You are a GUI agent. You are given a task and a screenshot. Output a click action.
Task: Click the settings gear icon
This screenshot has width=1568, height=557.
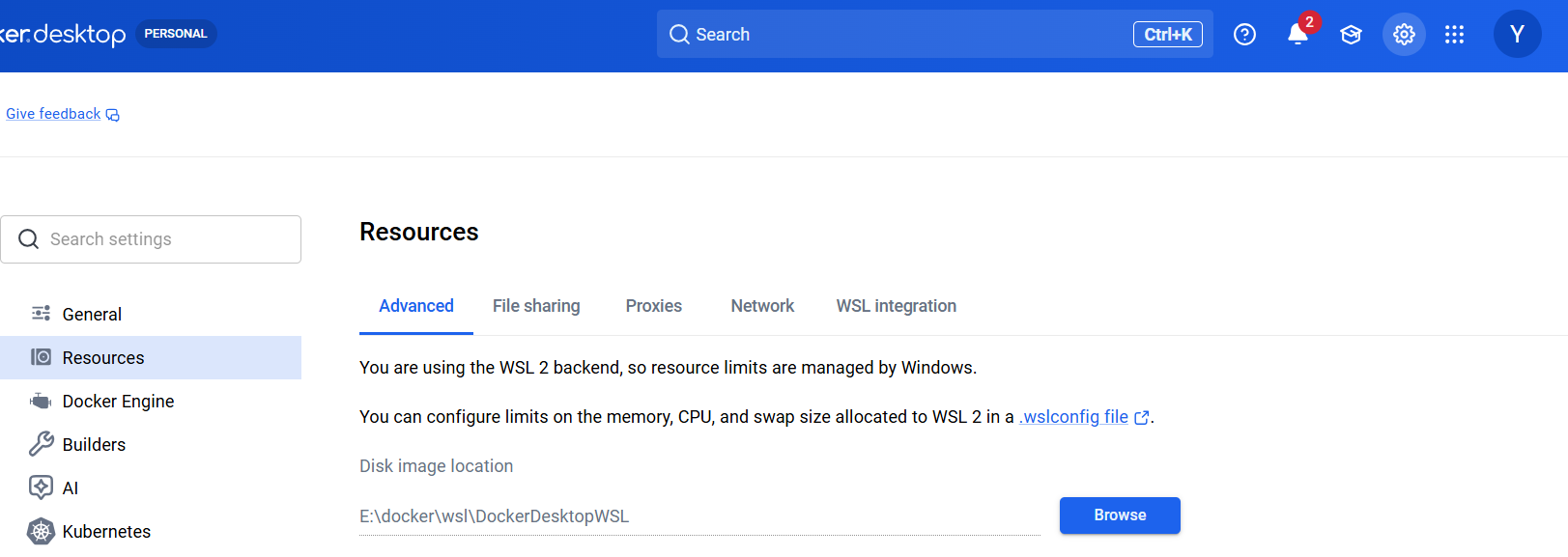[x=1404, y=35]
